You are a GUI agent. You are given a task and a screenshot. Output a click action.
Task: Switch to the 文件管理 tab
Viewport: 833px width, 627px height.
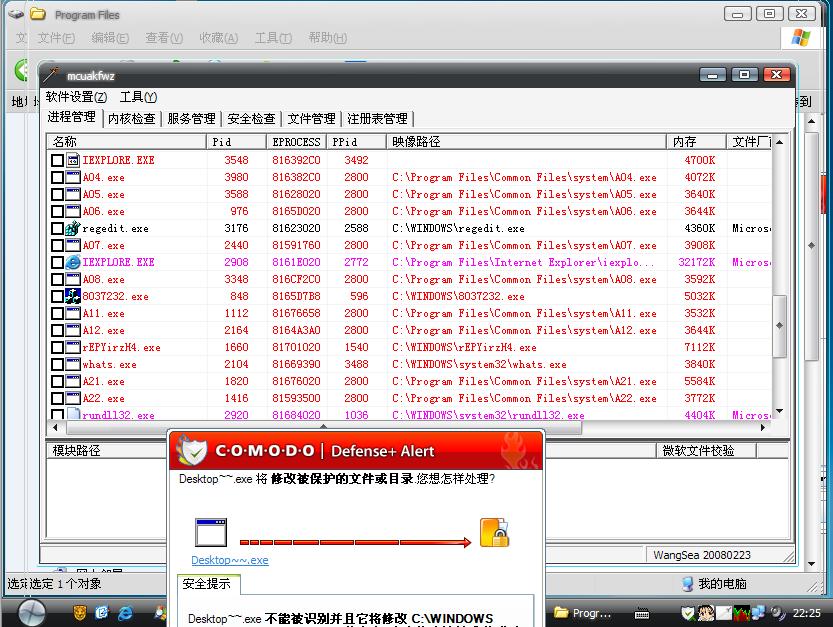(311, 118)
